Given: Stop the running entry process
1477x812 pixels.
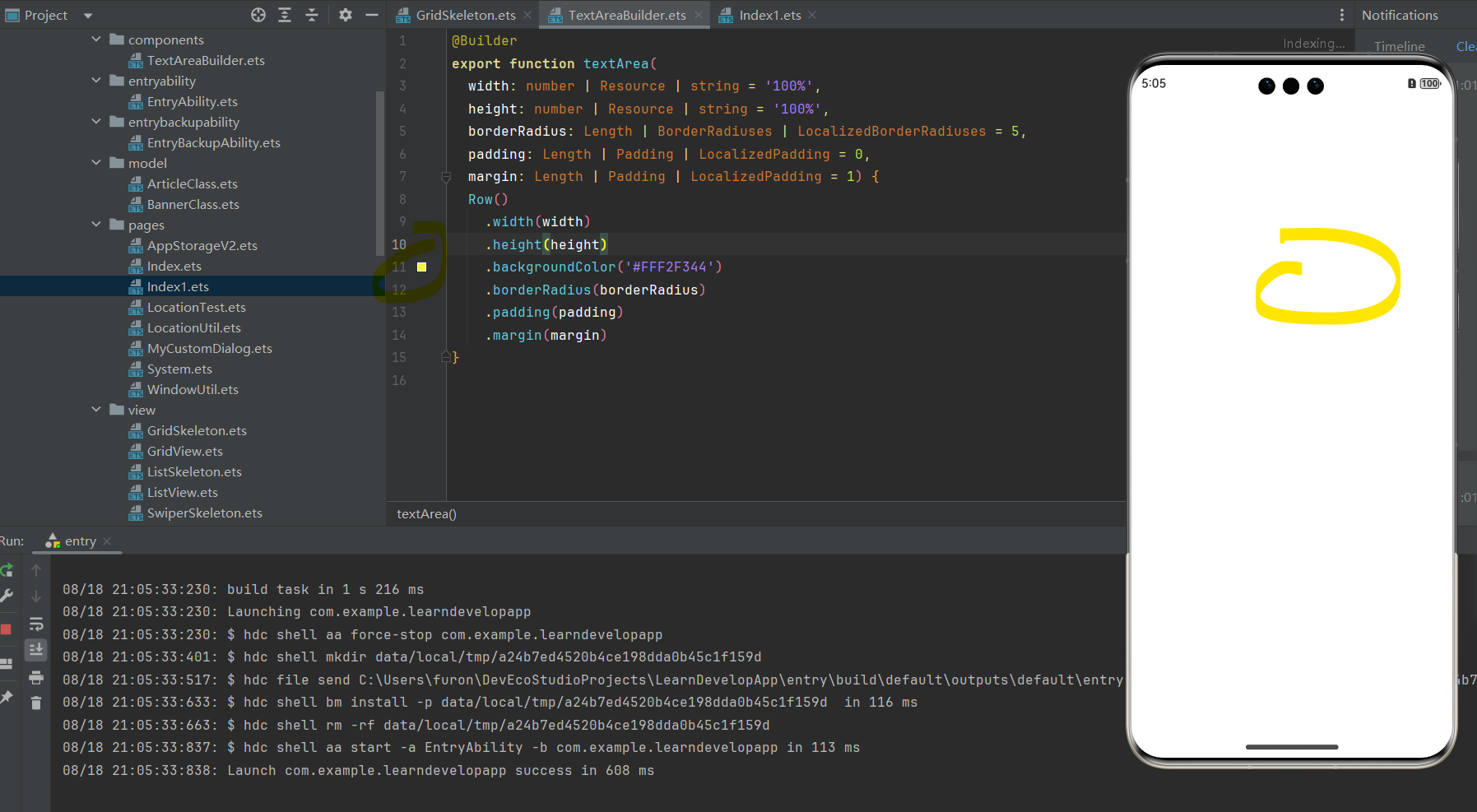Looking at the screenshot, I should pyautogui.click(x=7, y=629).
